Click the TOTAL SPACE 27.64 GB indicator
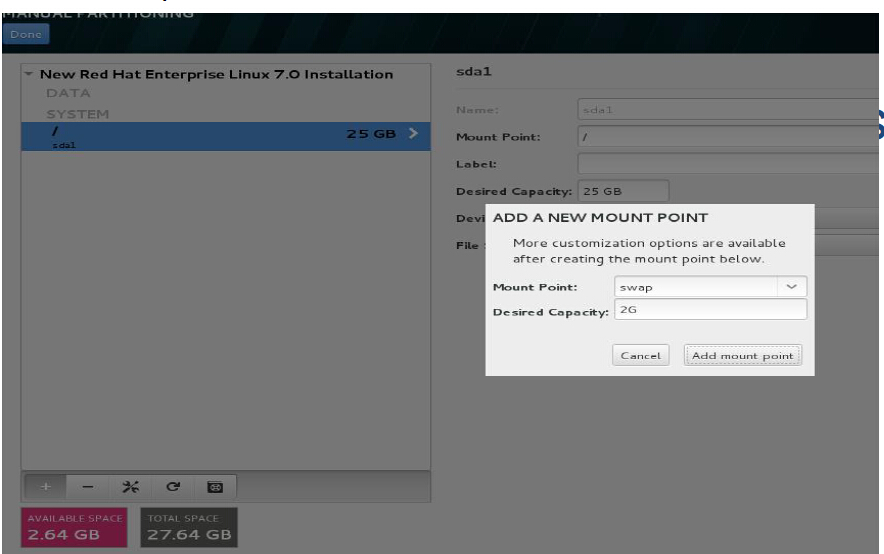 (189, 527)
